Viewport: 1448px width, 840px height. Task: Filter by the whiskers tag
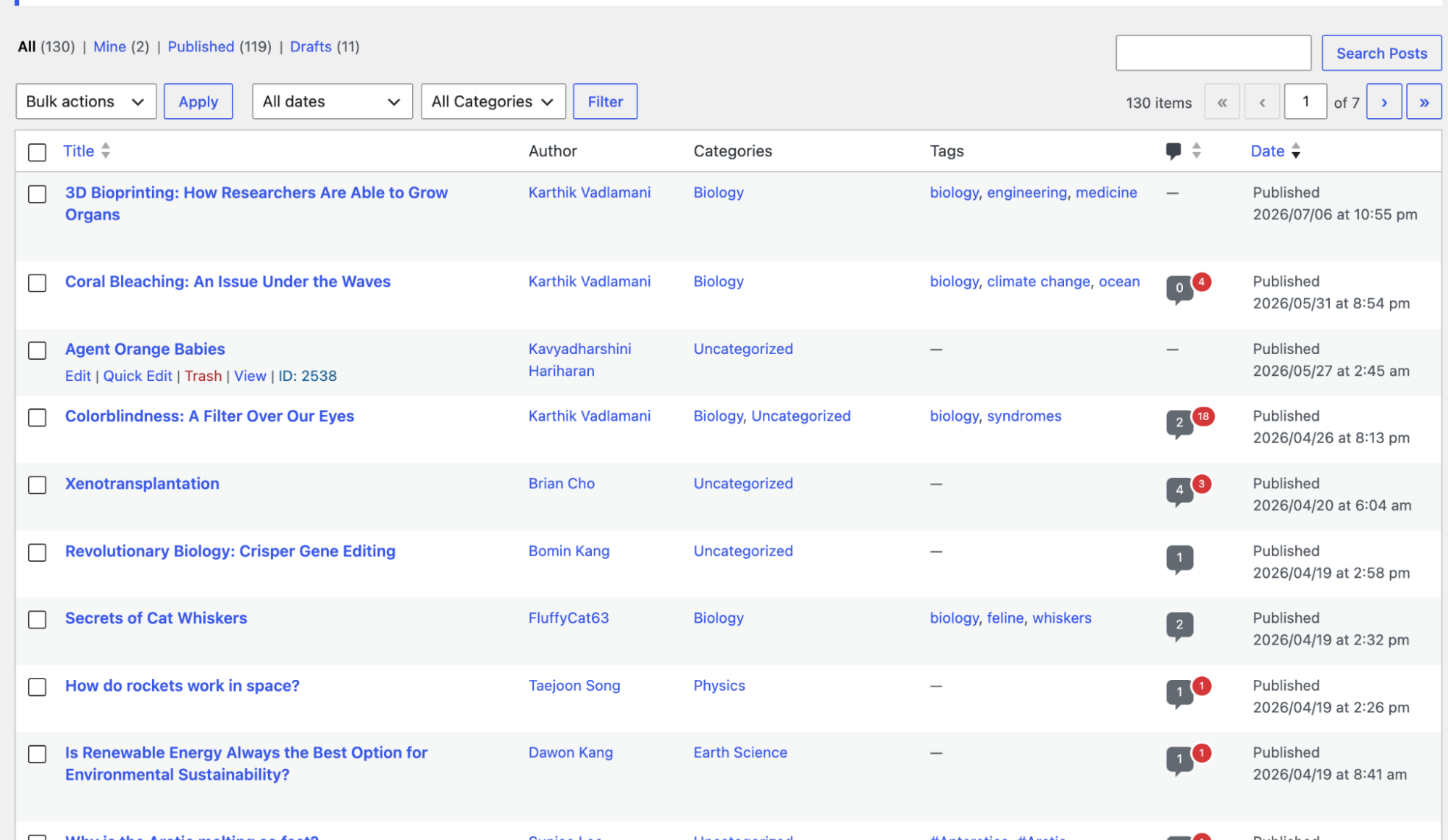1062,618
